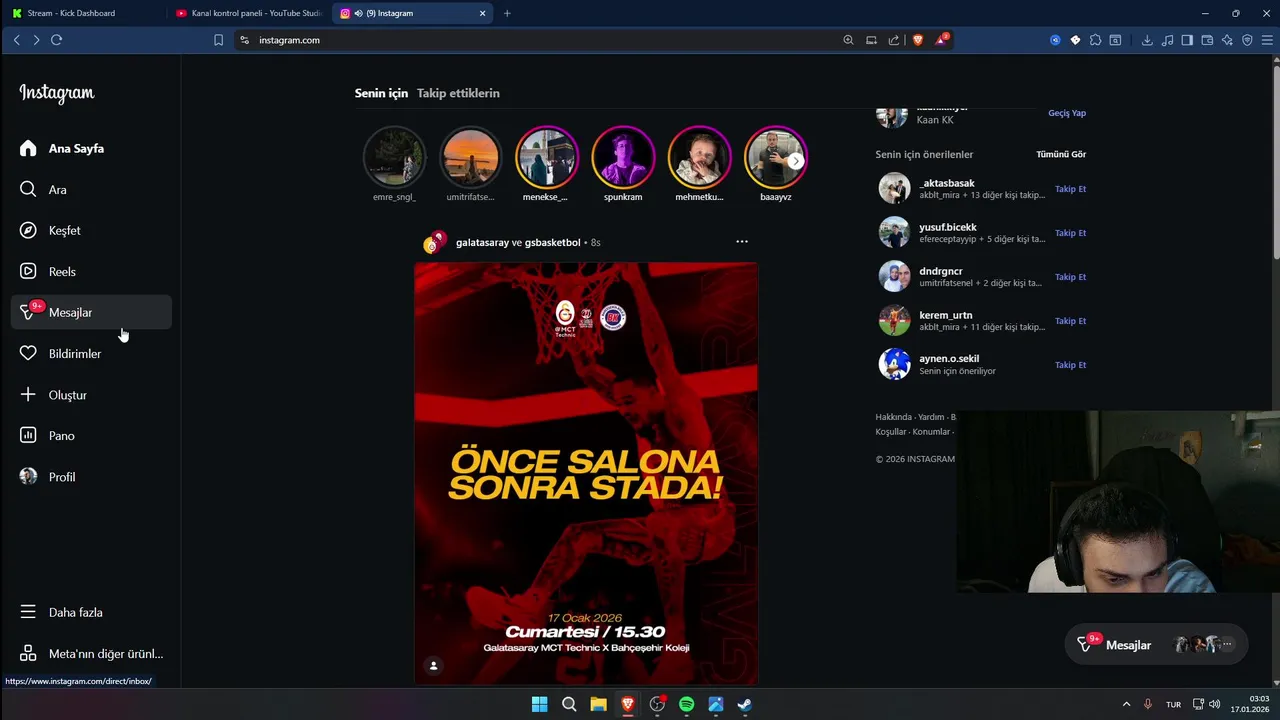Click the share page icon in address bar
The width and height of the screenshot is (1280, 720).
tap(894, 40)
